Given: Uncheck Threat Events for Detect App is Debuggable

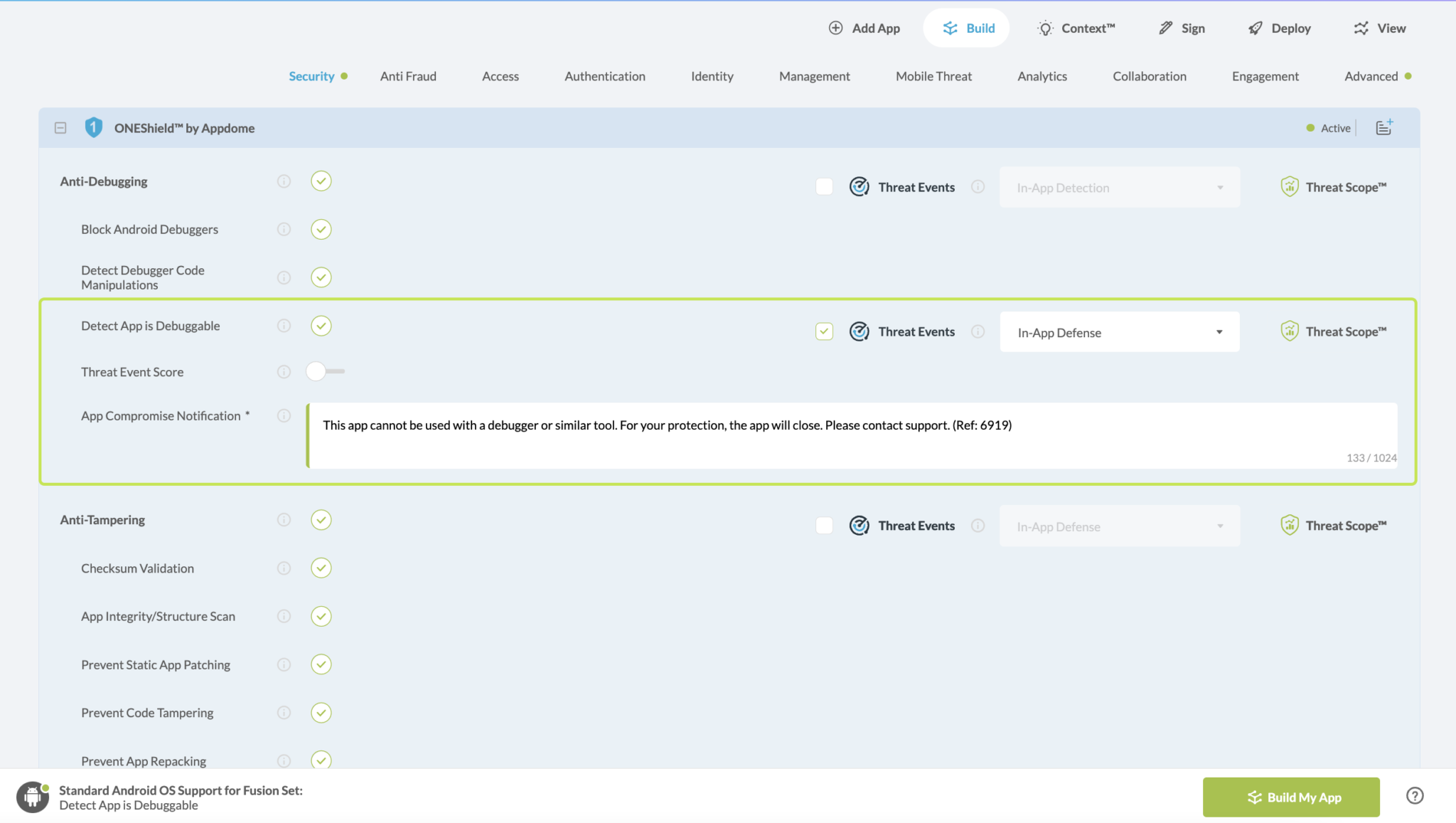Looking at the screenshot, I should point(824,331).
